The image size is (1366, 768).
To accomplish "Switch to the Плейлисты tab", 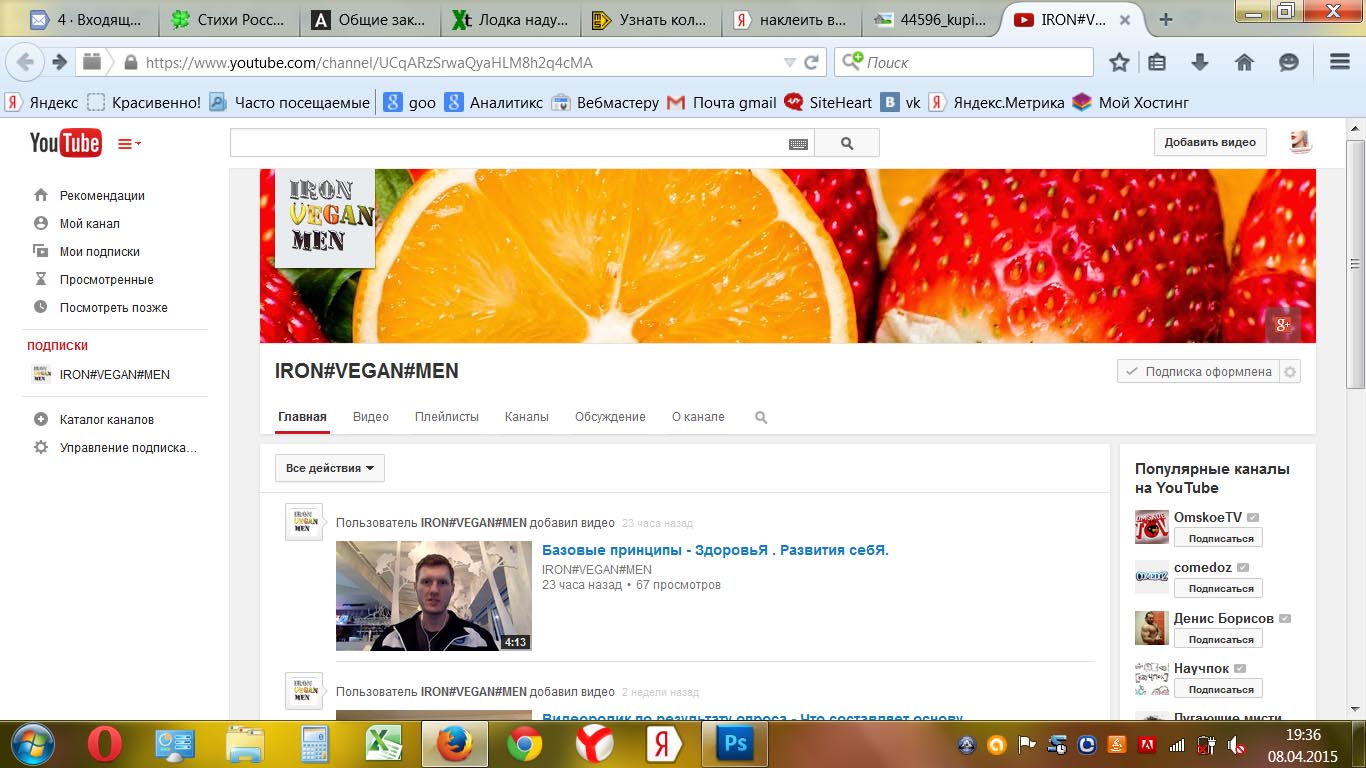I will coord(447,417).
